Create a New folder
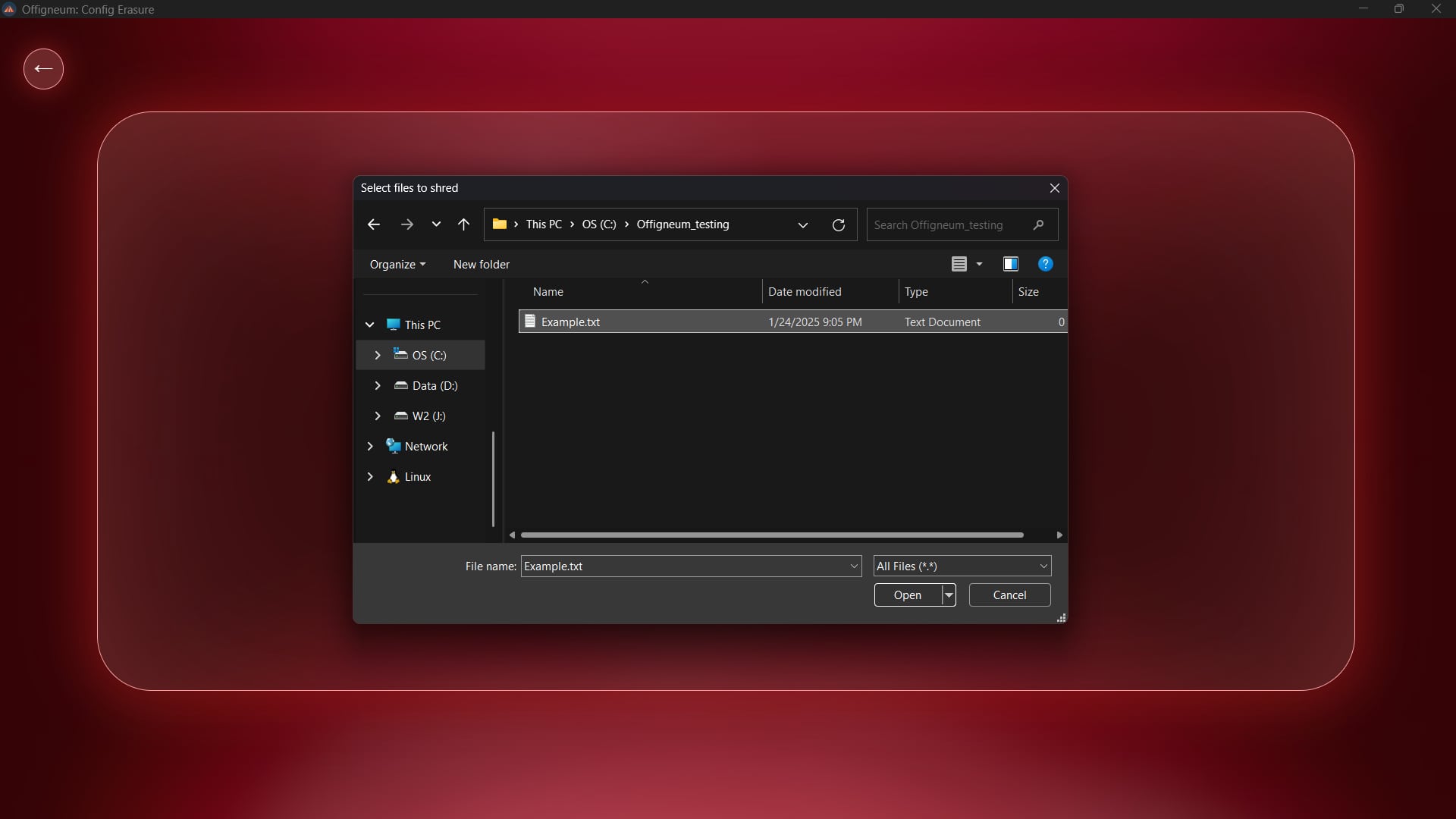This screenshot has height=819, width=1456. pos(482,265)
